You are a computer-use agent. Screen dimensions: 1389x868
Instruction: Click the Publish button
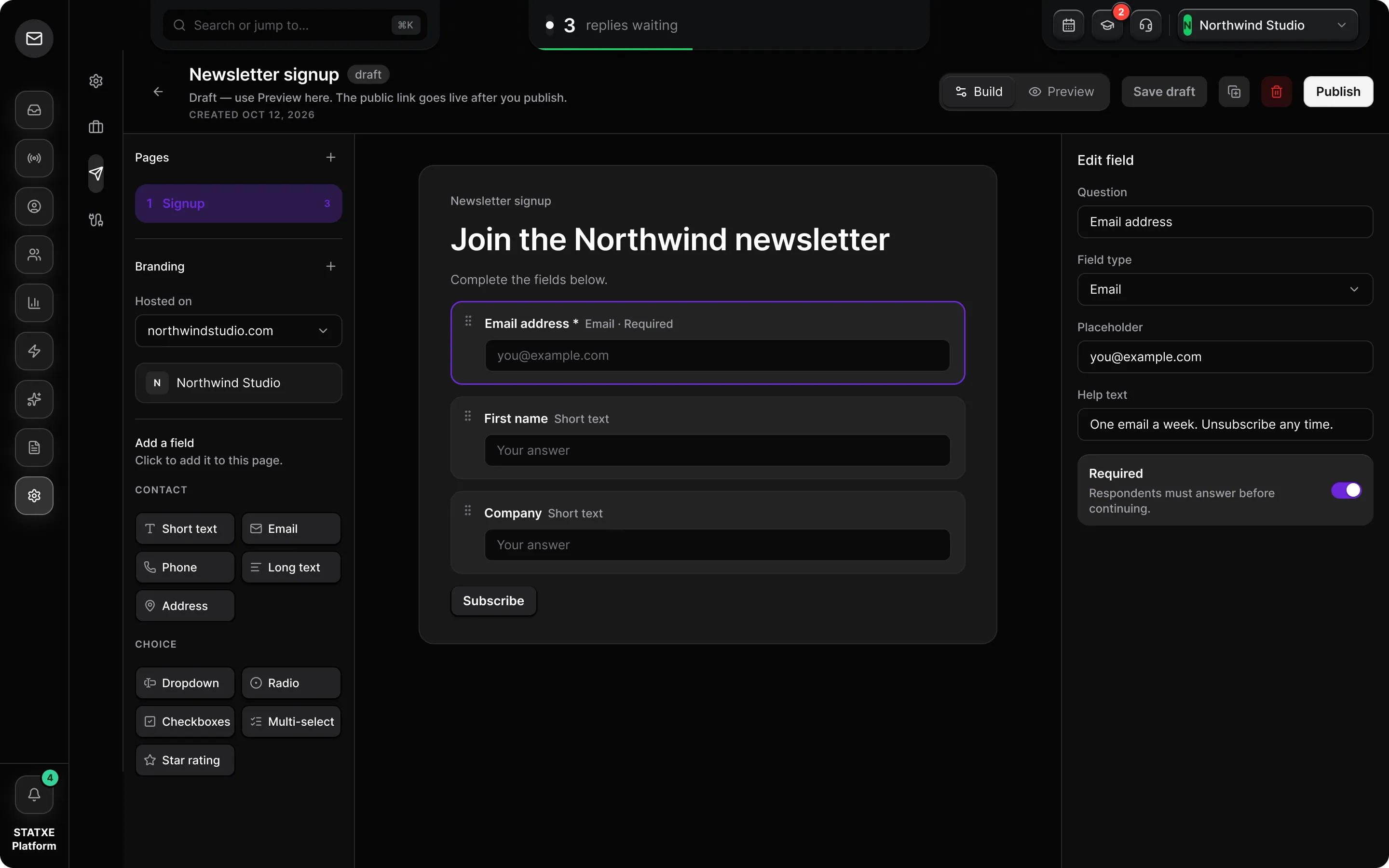(x=1338, y=92)
